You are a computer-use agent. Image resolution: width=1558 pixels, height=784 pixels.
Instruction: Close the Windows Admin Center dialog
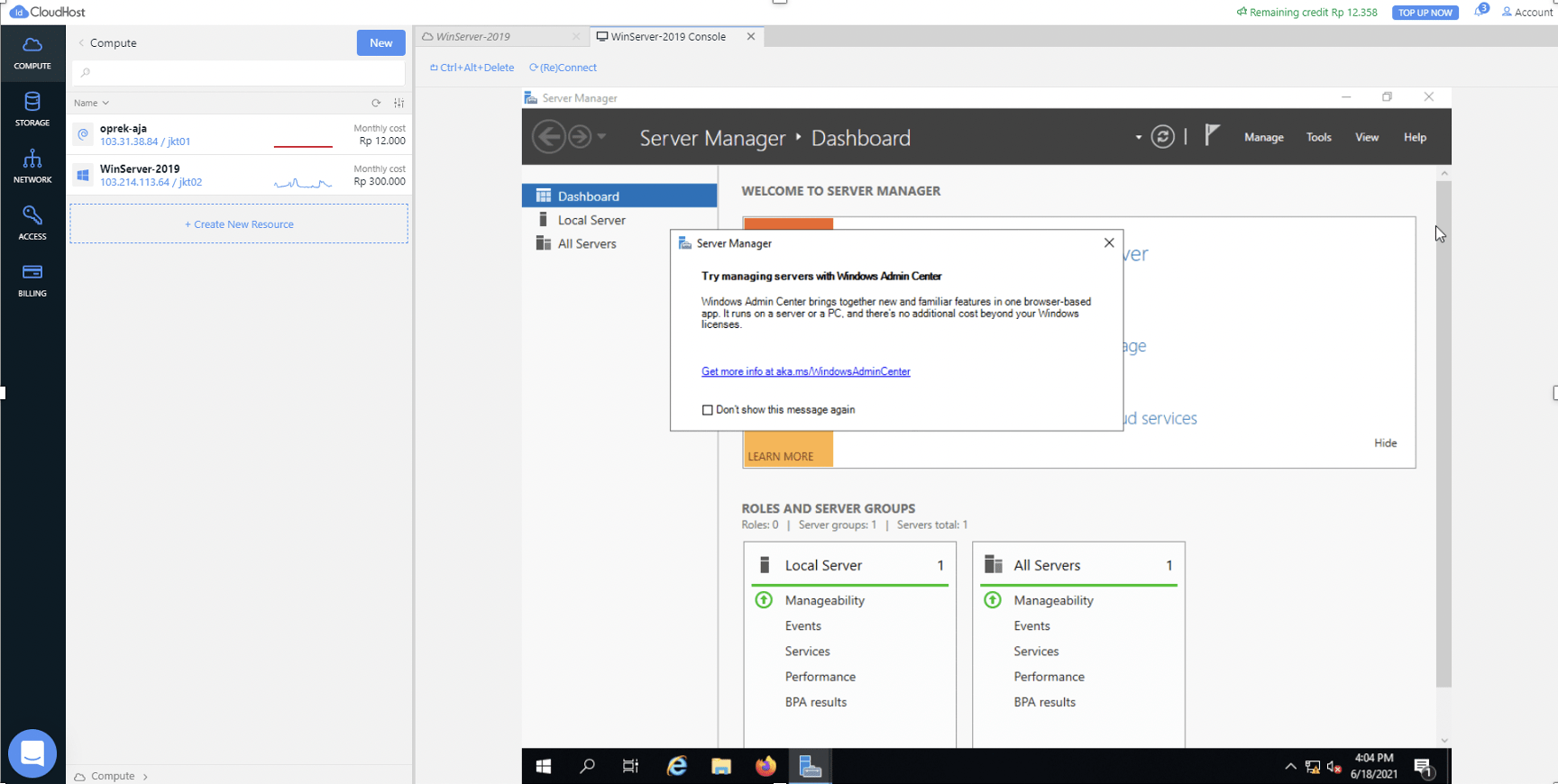click(x=1109, y=242)
